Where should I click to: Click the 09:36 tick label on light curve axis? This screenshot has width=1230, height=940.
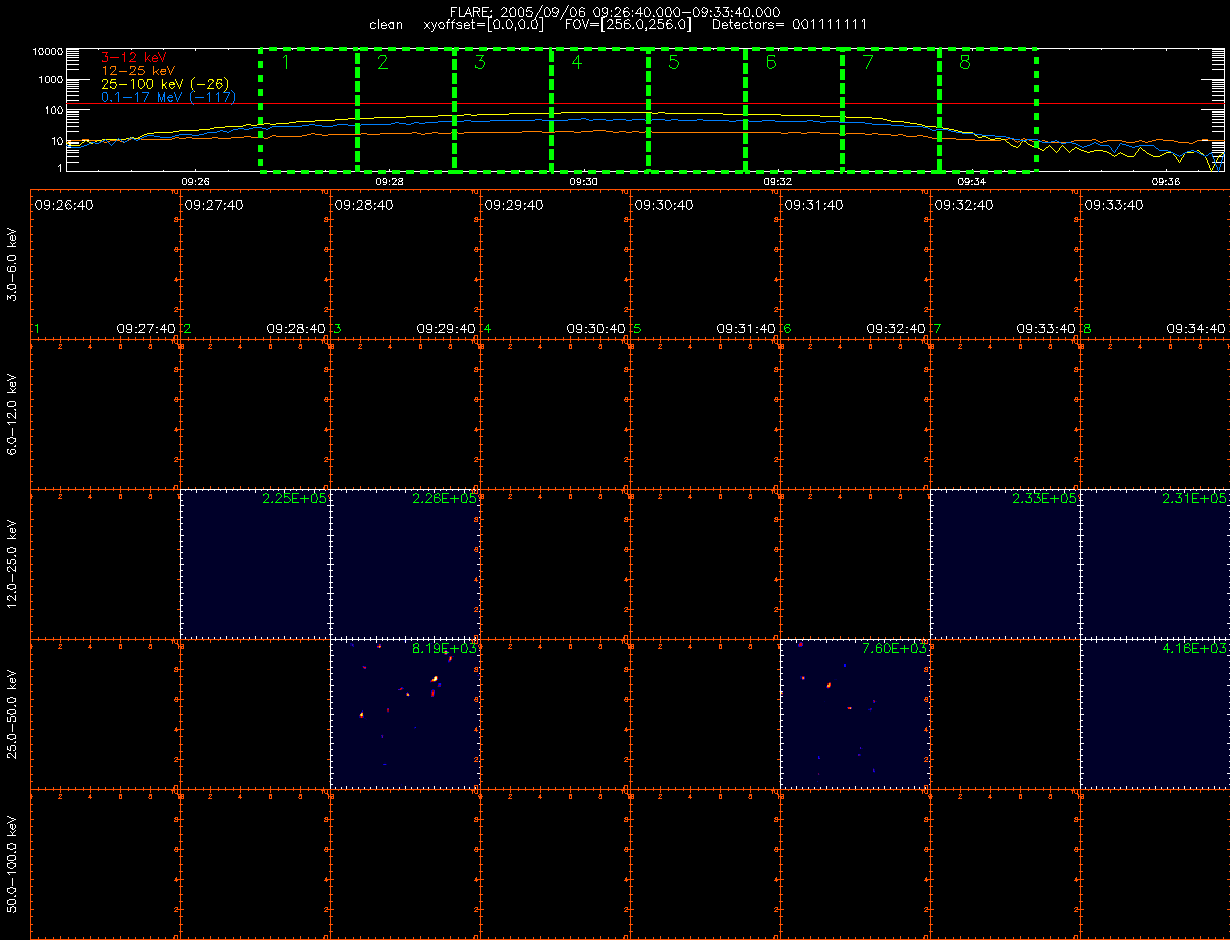1166,182
